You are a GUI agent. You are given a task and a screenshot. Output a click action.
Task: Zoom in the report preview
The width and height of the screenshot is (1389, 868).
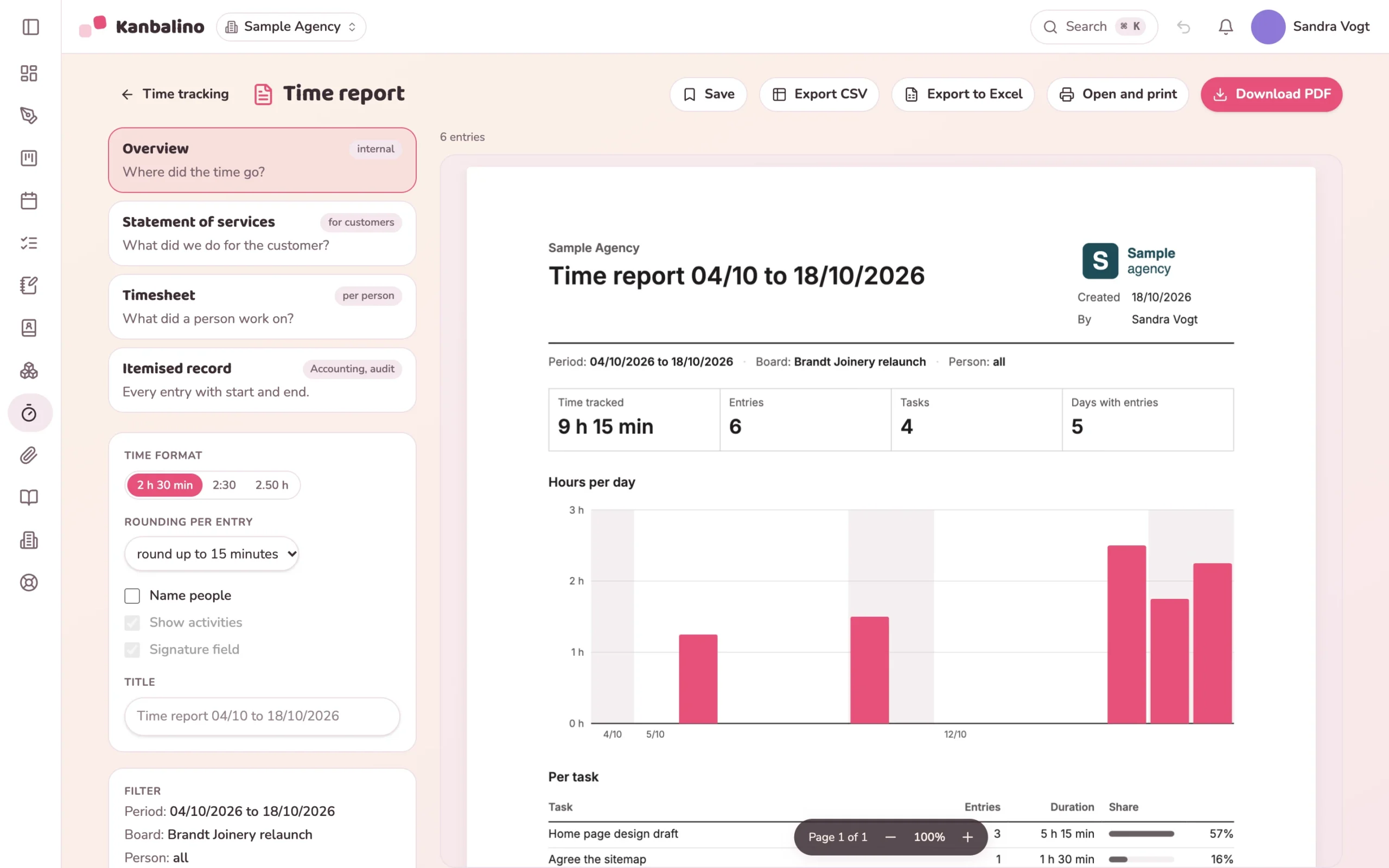(x=968, y=837)
